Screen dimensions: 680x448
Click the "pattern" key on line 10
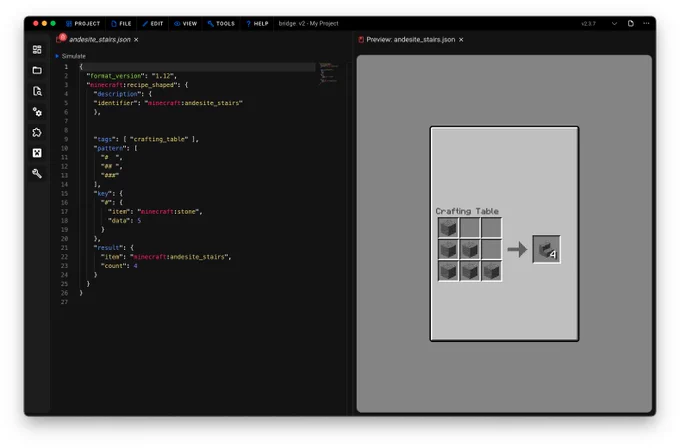(111, 148)
